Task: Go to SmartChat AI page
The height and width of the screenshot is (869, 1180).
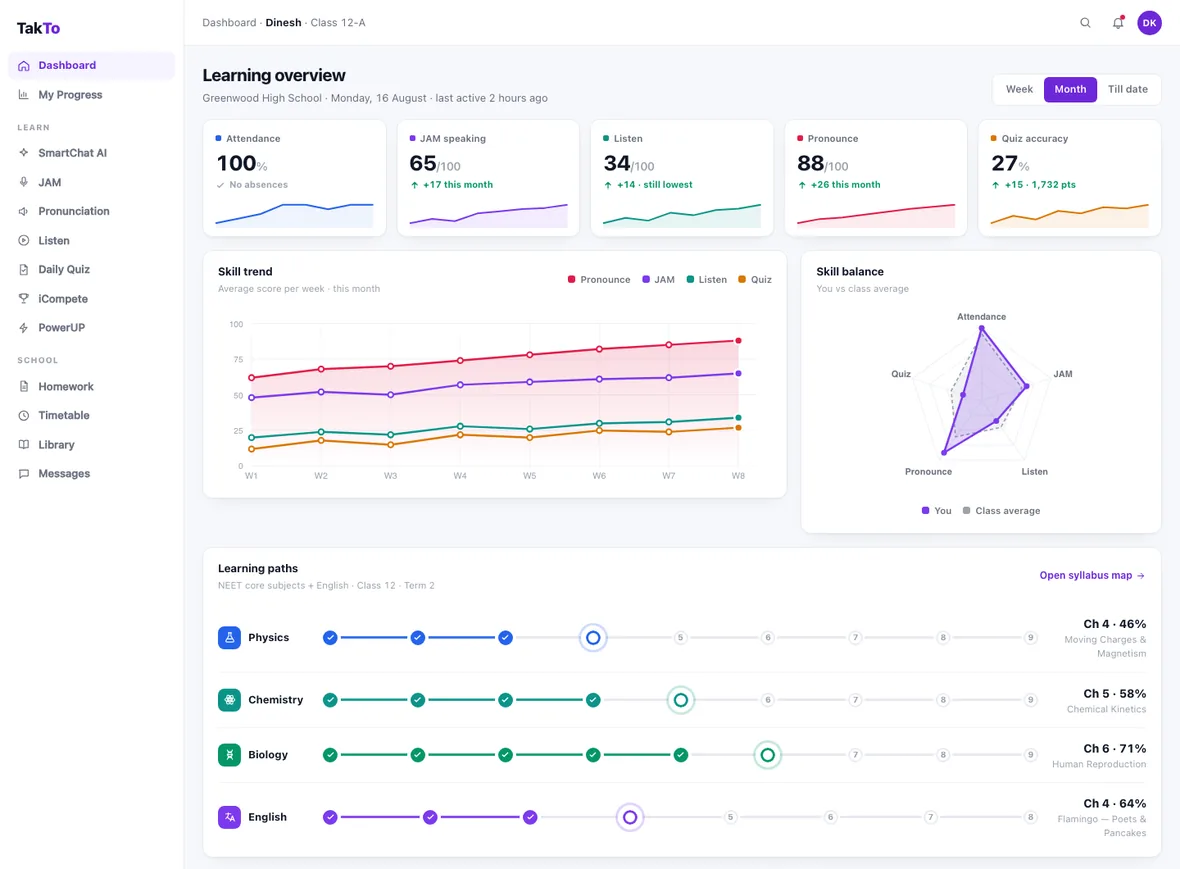Action: click(91, 153)
